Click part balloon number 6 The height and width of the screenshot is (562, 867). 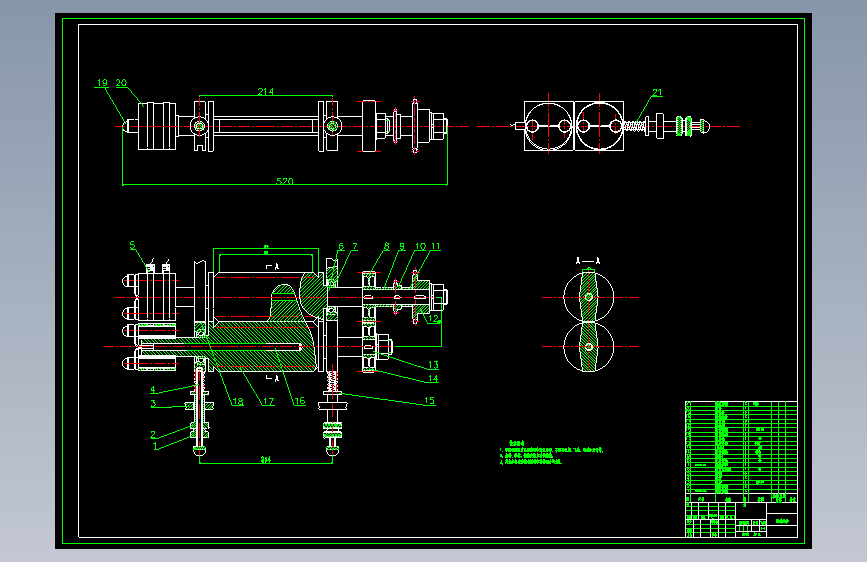(341, 246)
